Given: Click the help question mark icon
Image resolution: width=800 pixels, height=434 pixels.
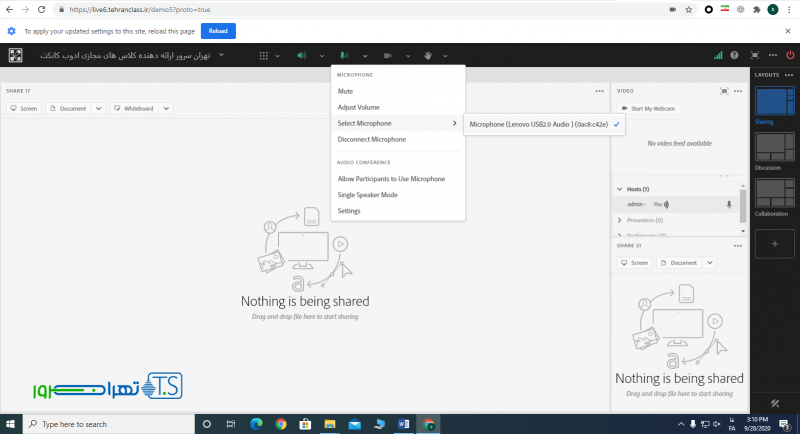Looking at the screenshot, I should [x=735, y=55].
